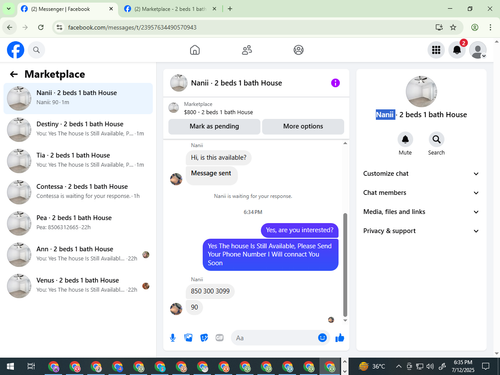The width and height of the screenshot is (500, 375).
Task: Open Nanii conversation in list
Action: coord(78,98)
